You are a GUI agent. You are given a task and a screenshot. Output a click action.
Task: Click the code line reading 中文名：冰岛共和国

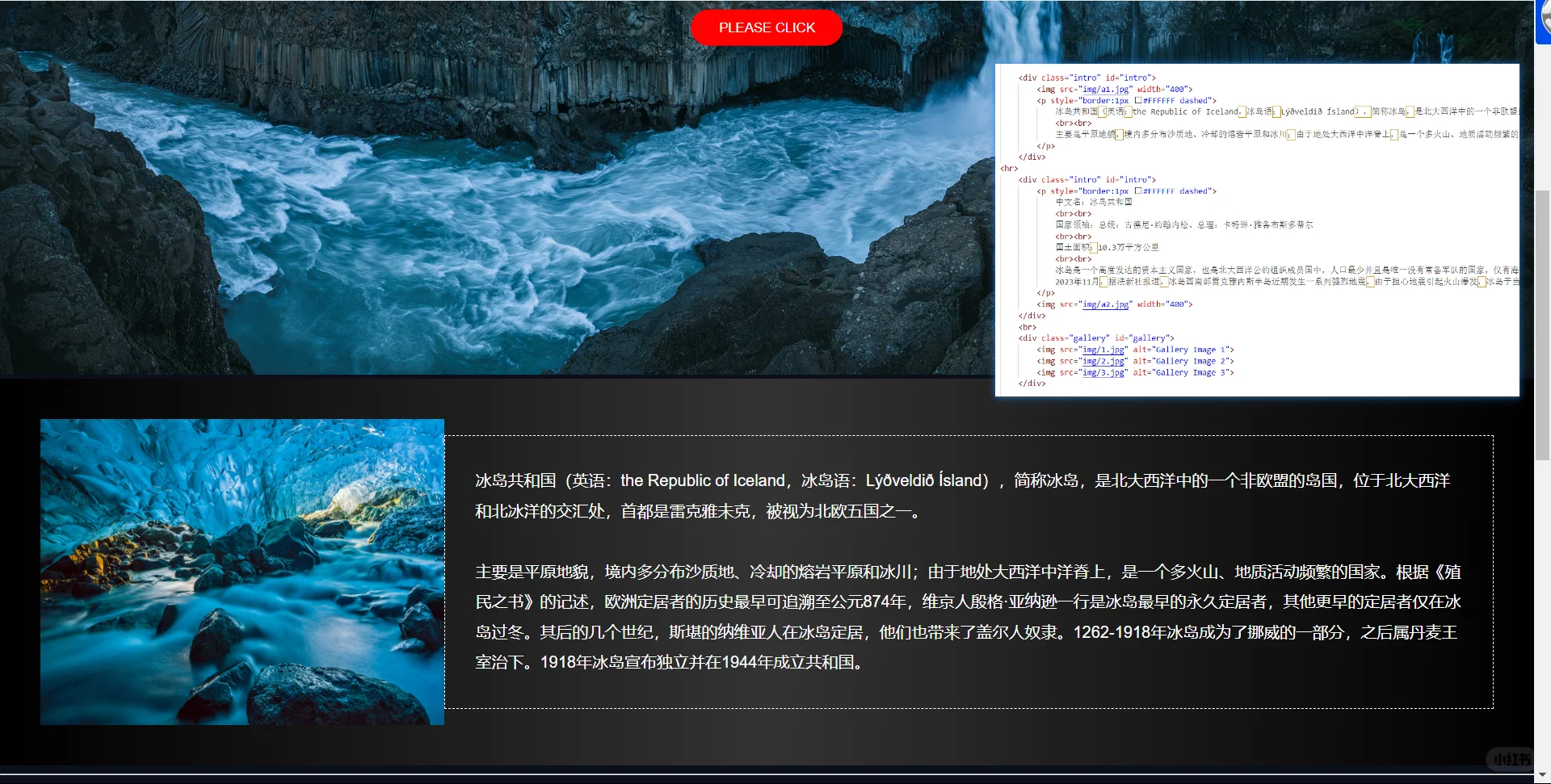pos(1094,203)
